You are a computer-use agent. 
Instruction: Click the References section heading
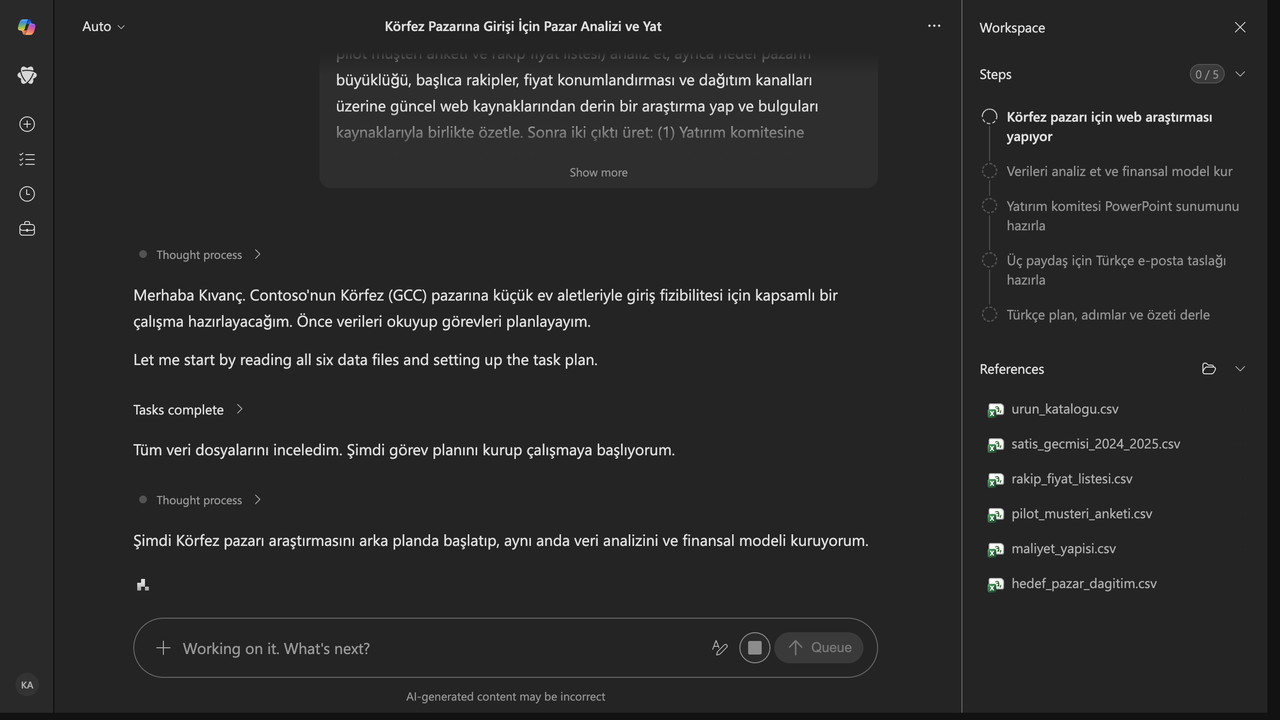[1011, 369]
